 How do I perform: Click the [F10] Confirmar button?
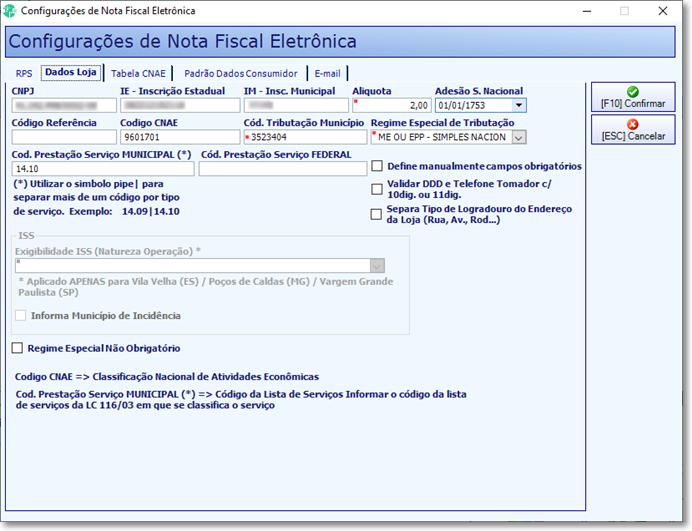(633, 97)
